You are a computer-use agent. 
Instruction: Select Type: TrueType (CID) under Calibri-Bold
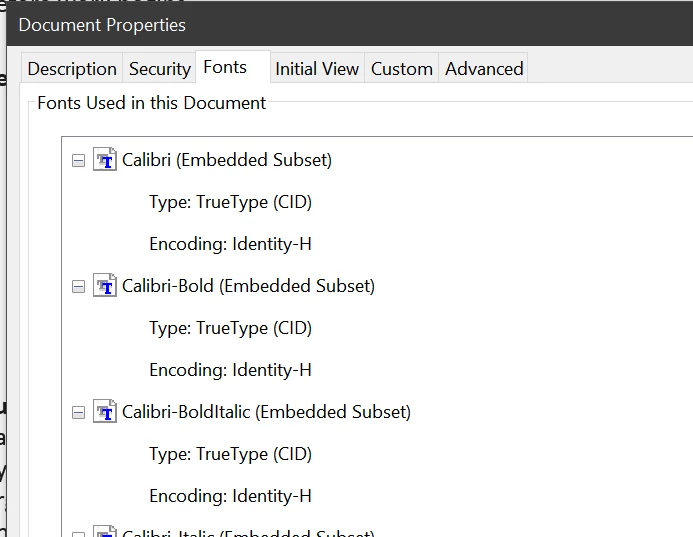(231, 328)
